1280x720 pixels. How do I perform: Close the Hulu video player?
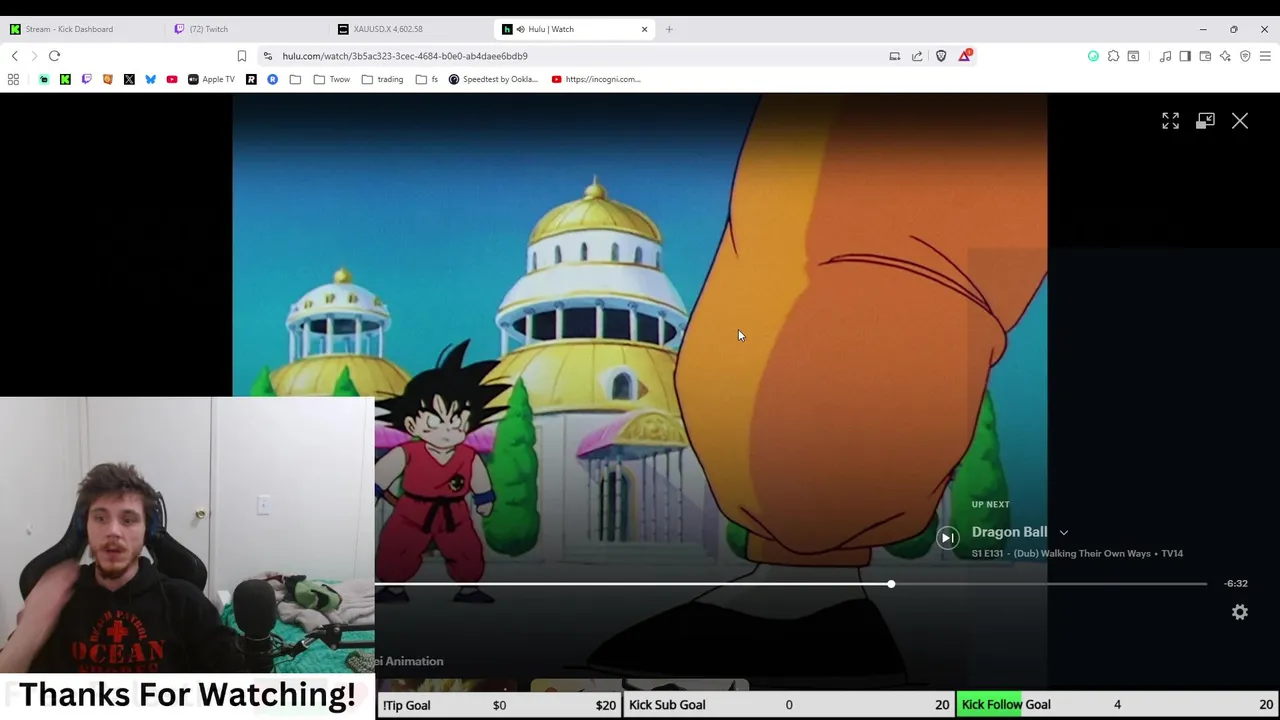pyautogui.click(x=1240, y=121)
